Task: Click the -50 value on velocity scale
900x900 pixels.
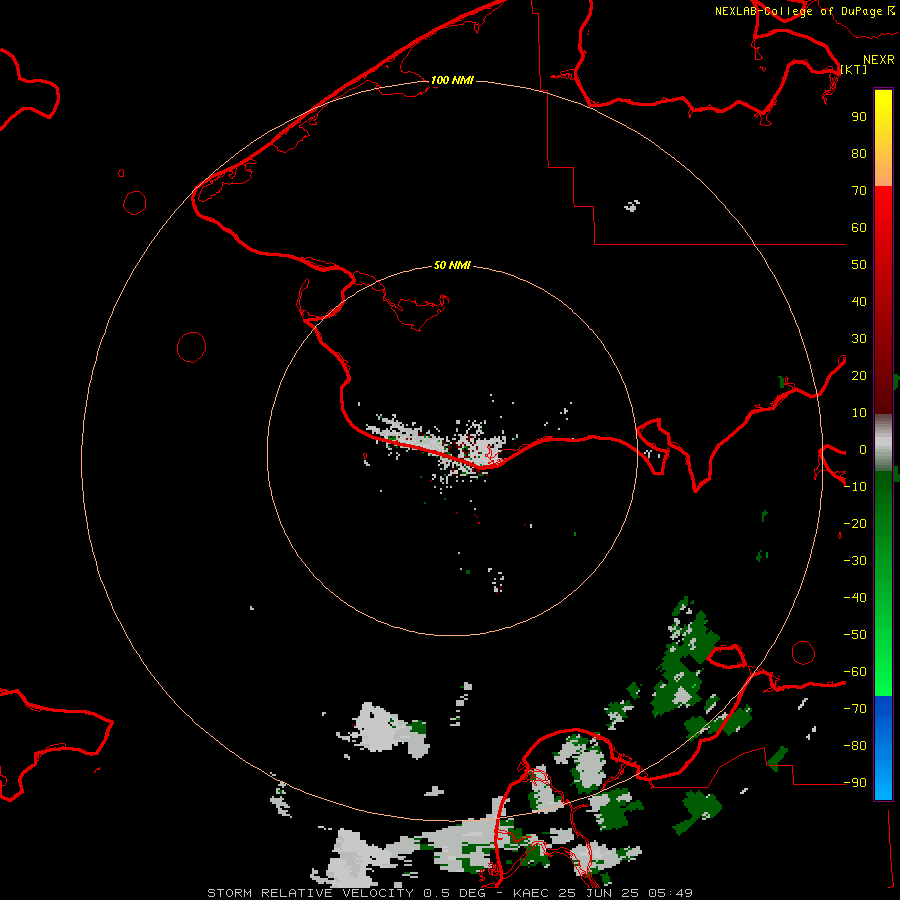Action: [855, 635]
